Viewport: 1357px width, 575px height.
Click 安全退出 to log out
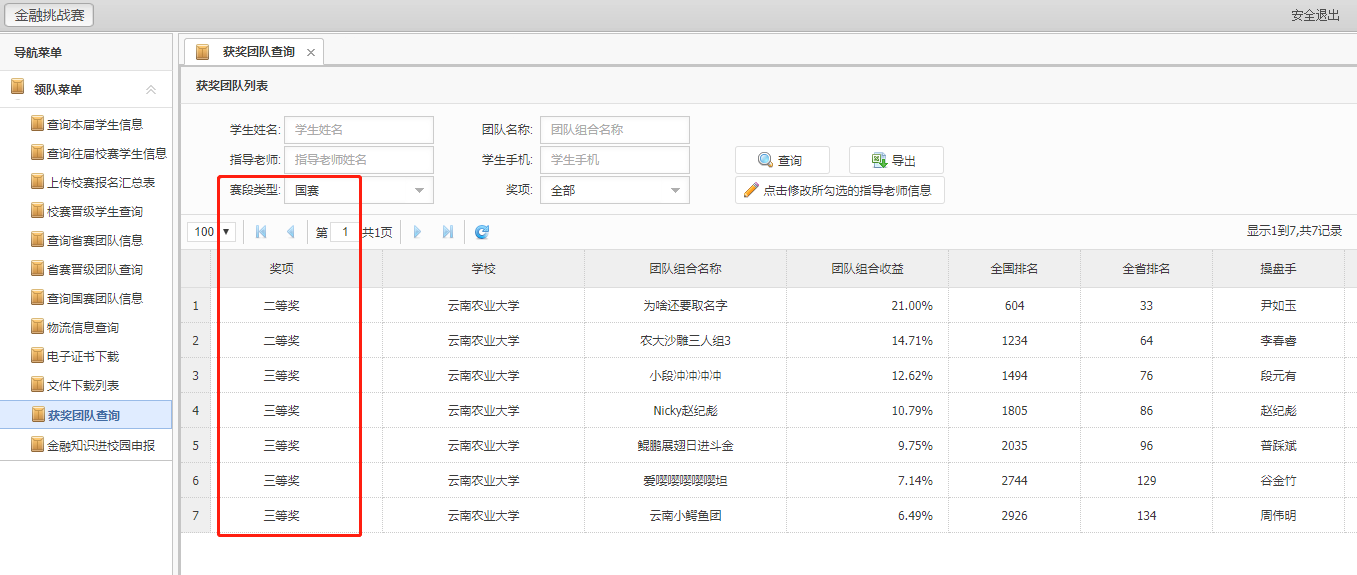click(x=1315, y=15)
